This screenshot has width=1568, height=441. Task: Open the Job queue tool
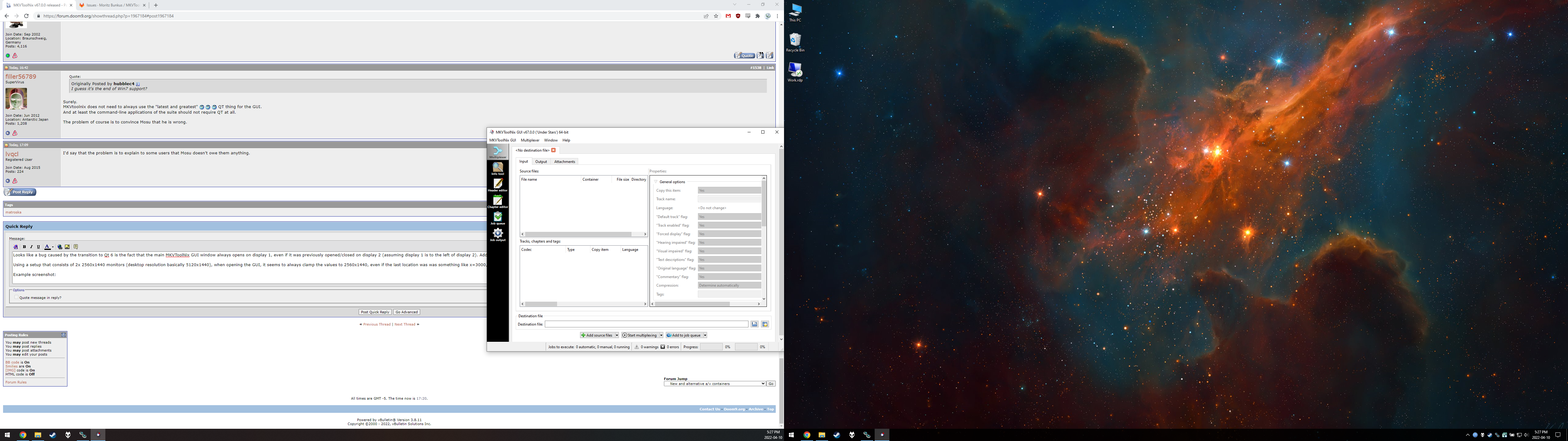click(x=498, y=218)
